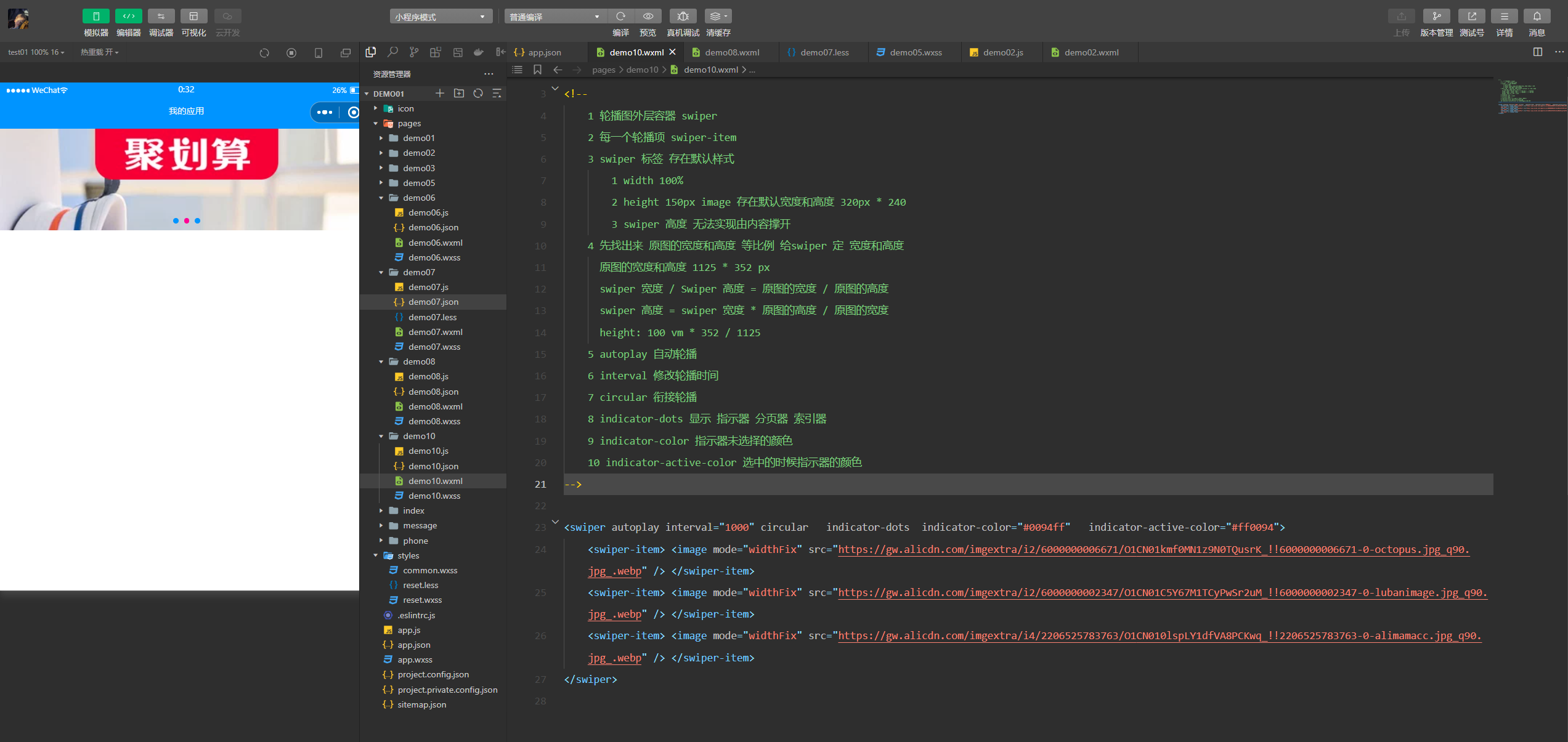Image resolution: width=1568 pixels, height=742 pixels.
Task: Click the test account icon
Action: (x=1471, y=16)
